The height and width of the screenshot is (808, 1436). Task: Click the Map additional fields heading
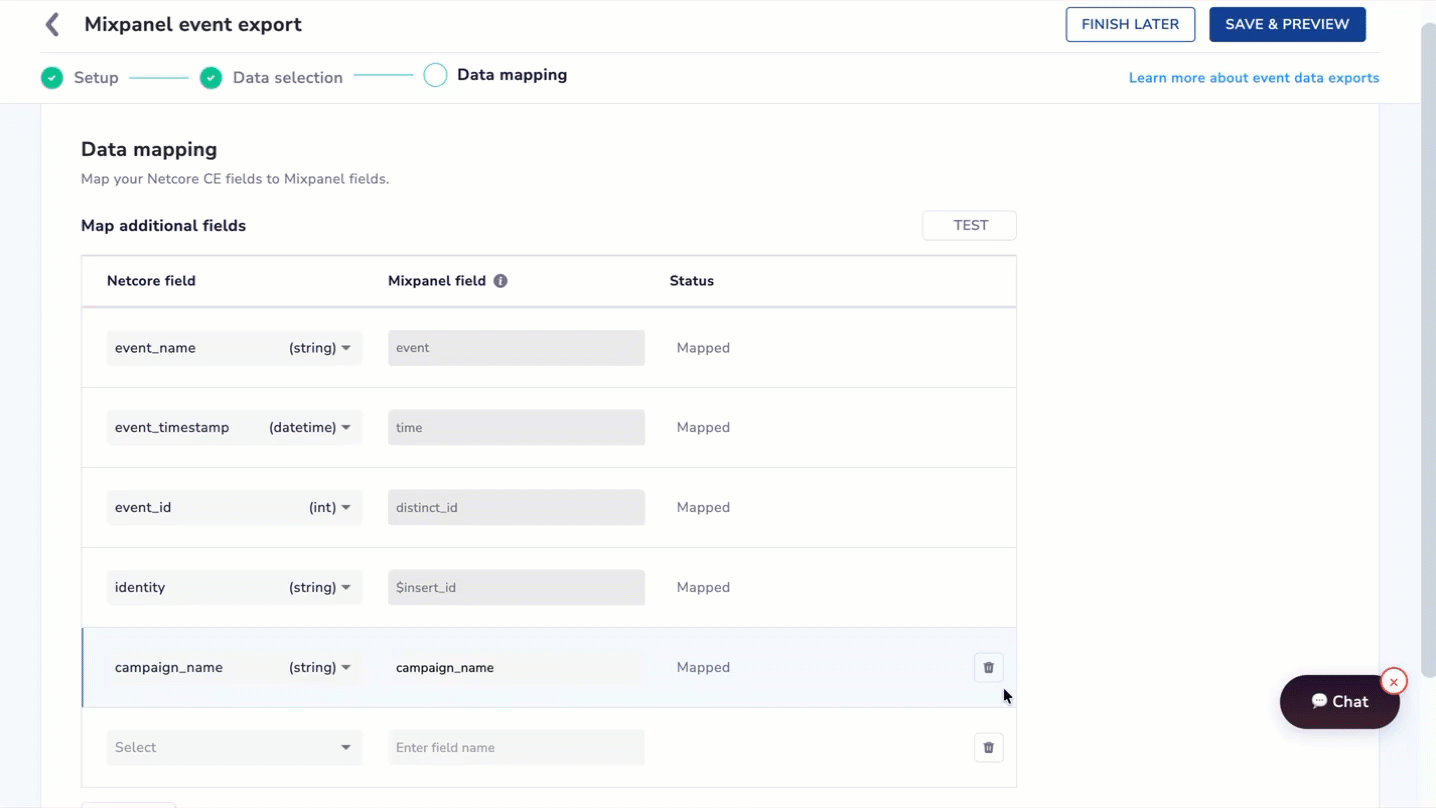coord(163,226)
